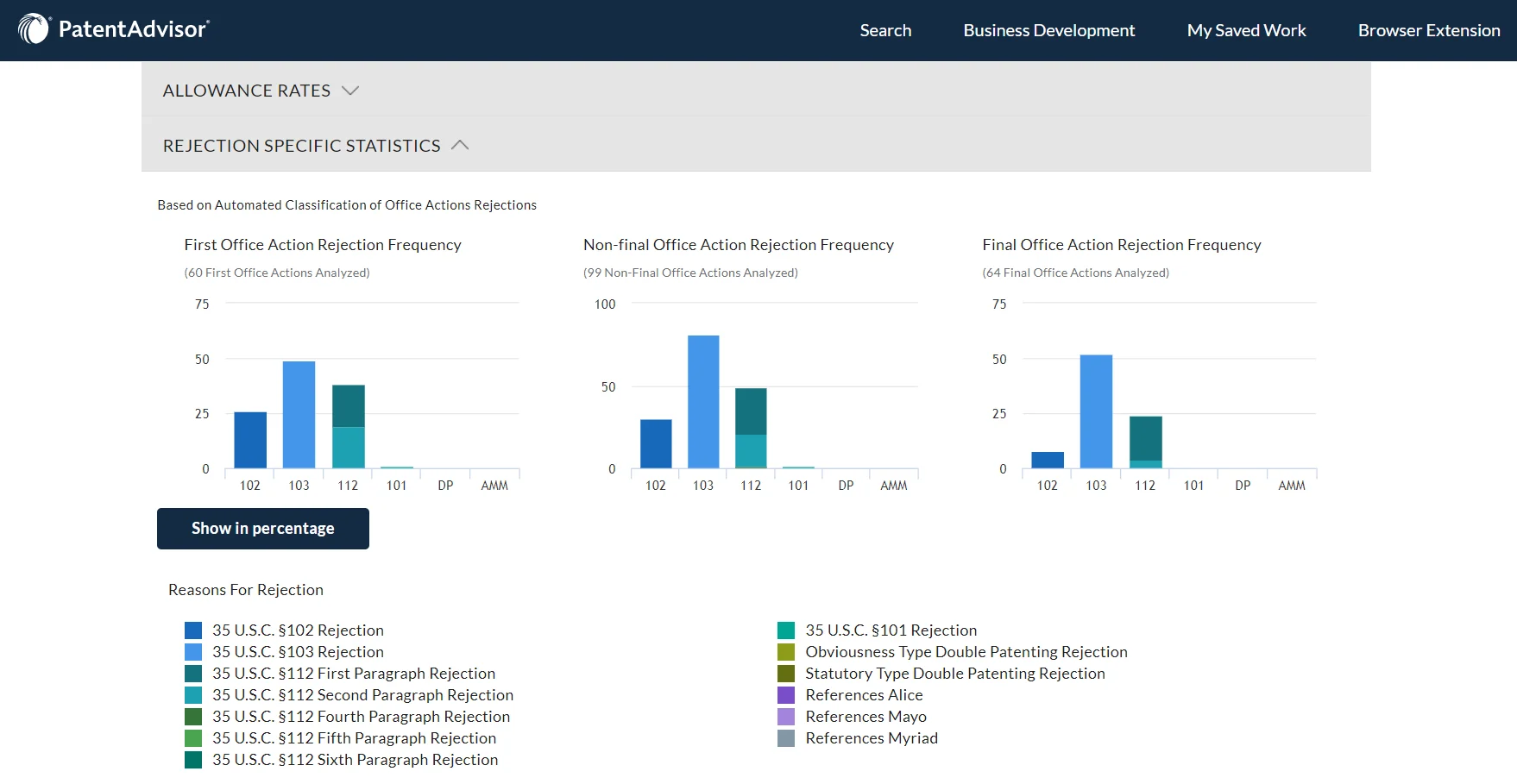Viewport: 1517px width, 784px height.
Task: Click the PatentAdvisor logo icon
Action: click(x=35, y=29)
